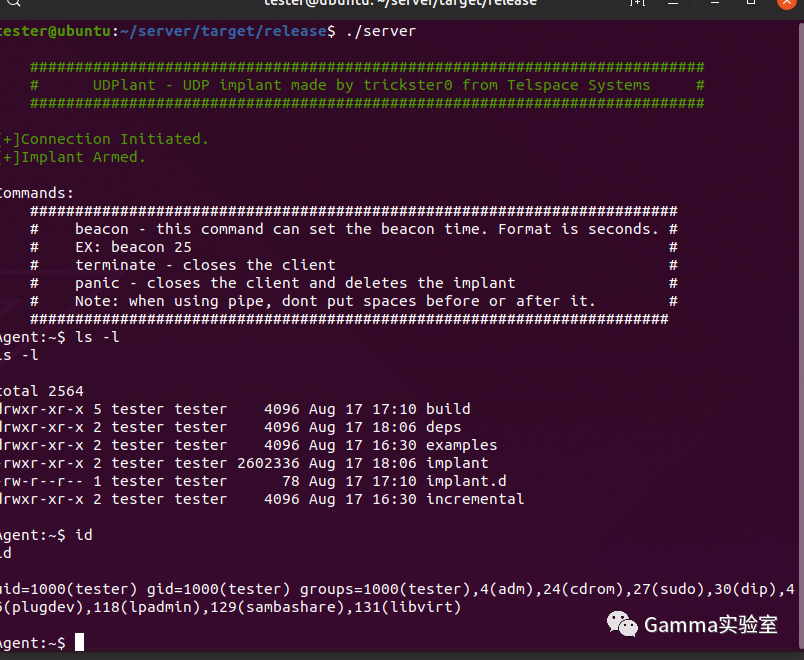Screen dimensions: 804x660
Task: Click '[+]Implant Armed.' message
Action: pos(73,157)
